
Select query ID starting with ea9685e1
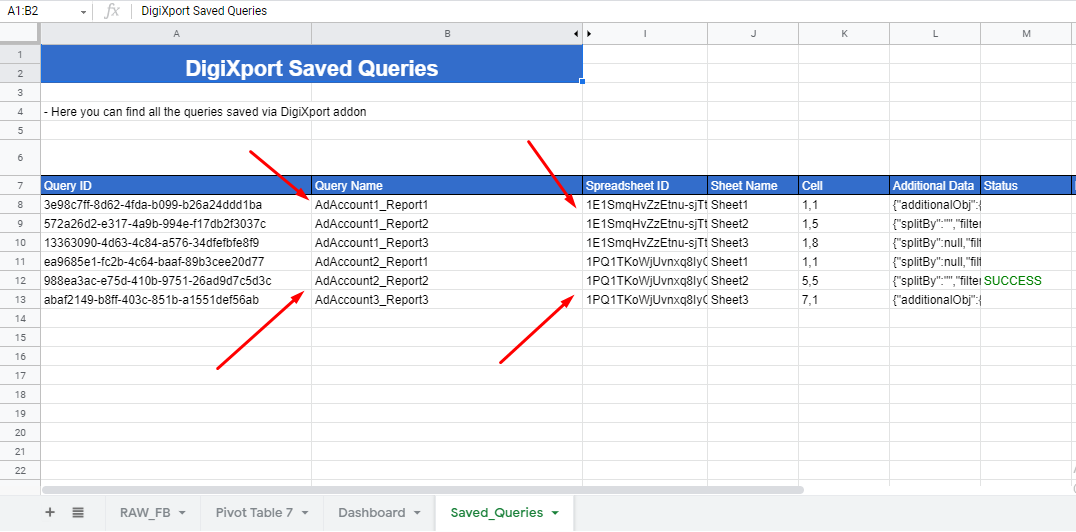176,261
